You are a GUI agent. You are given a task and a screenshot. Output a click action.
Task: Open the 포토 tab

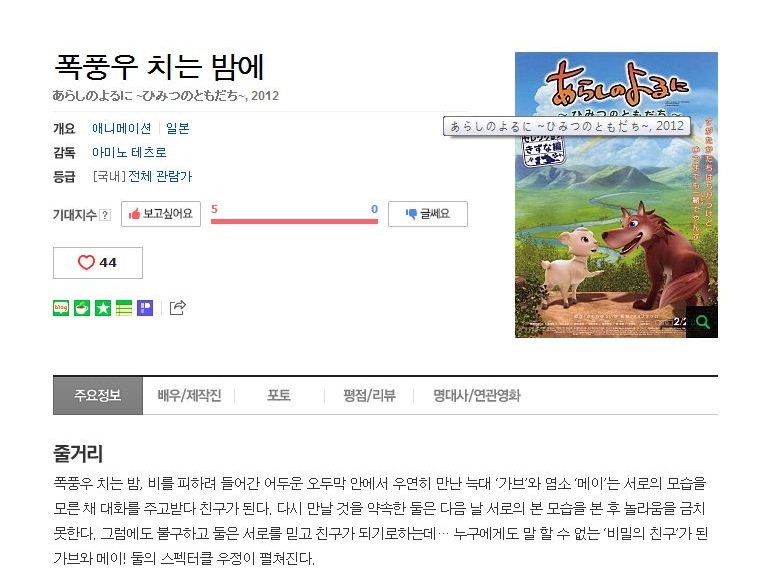[x=279, y=396]
